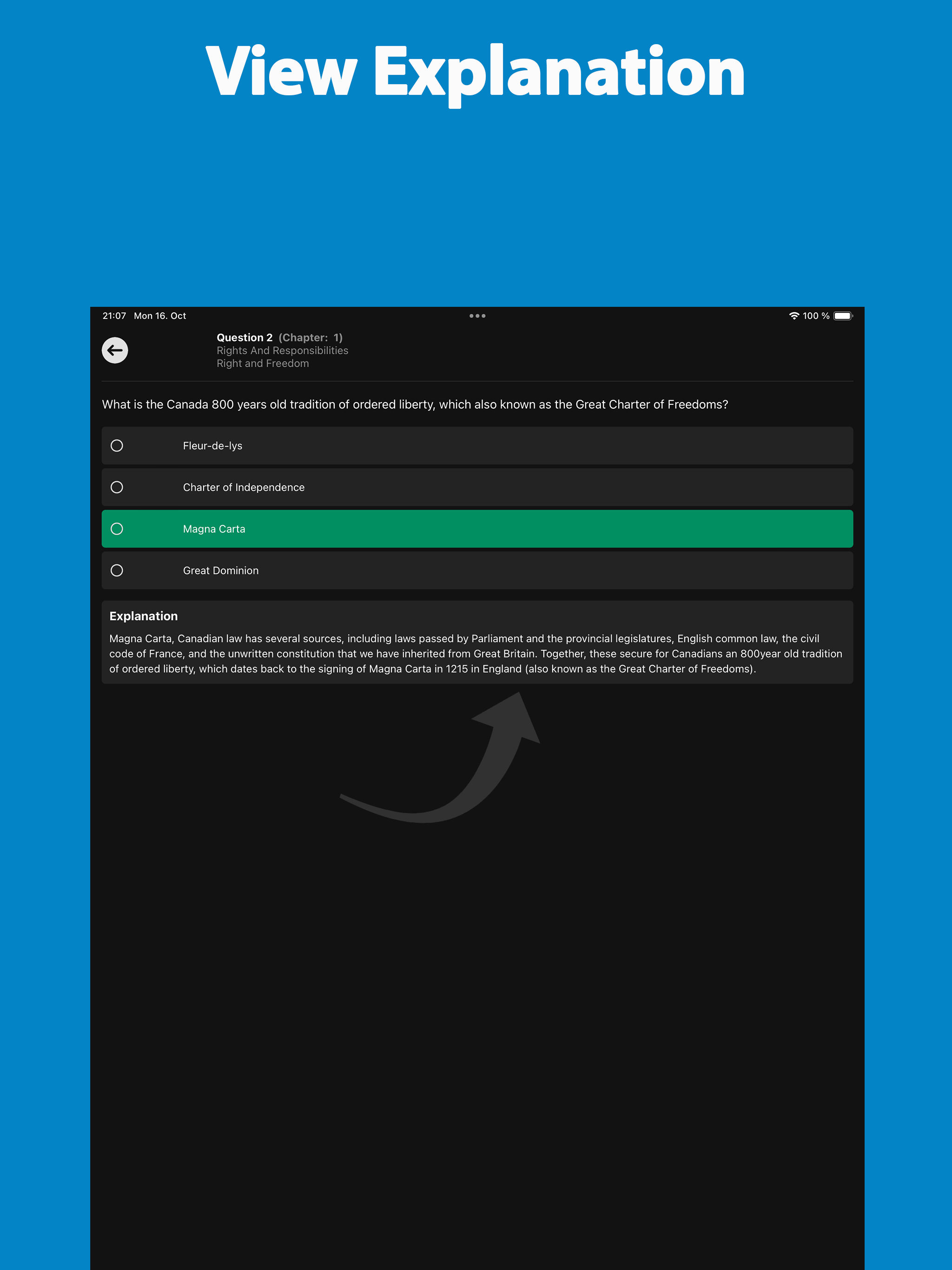This screenshot has width=952, height=1270.
Task: Click the 100 % battery percentage
Action: [816, 316]
